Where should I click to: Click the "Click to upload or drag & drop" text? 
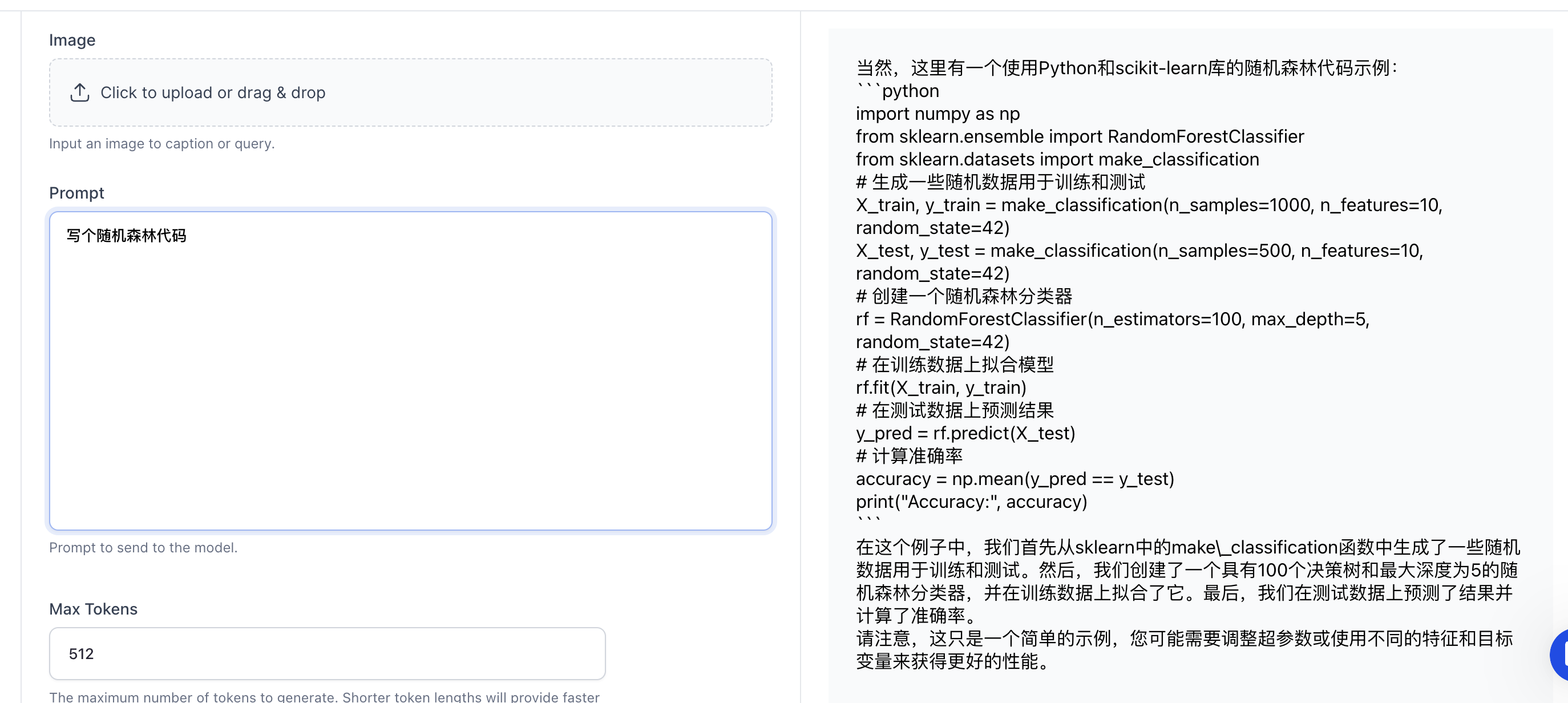coord(212,92)
